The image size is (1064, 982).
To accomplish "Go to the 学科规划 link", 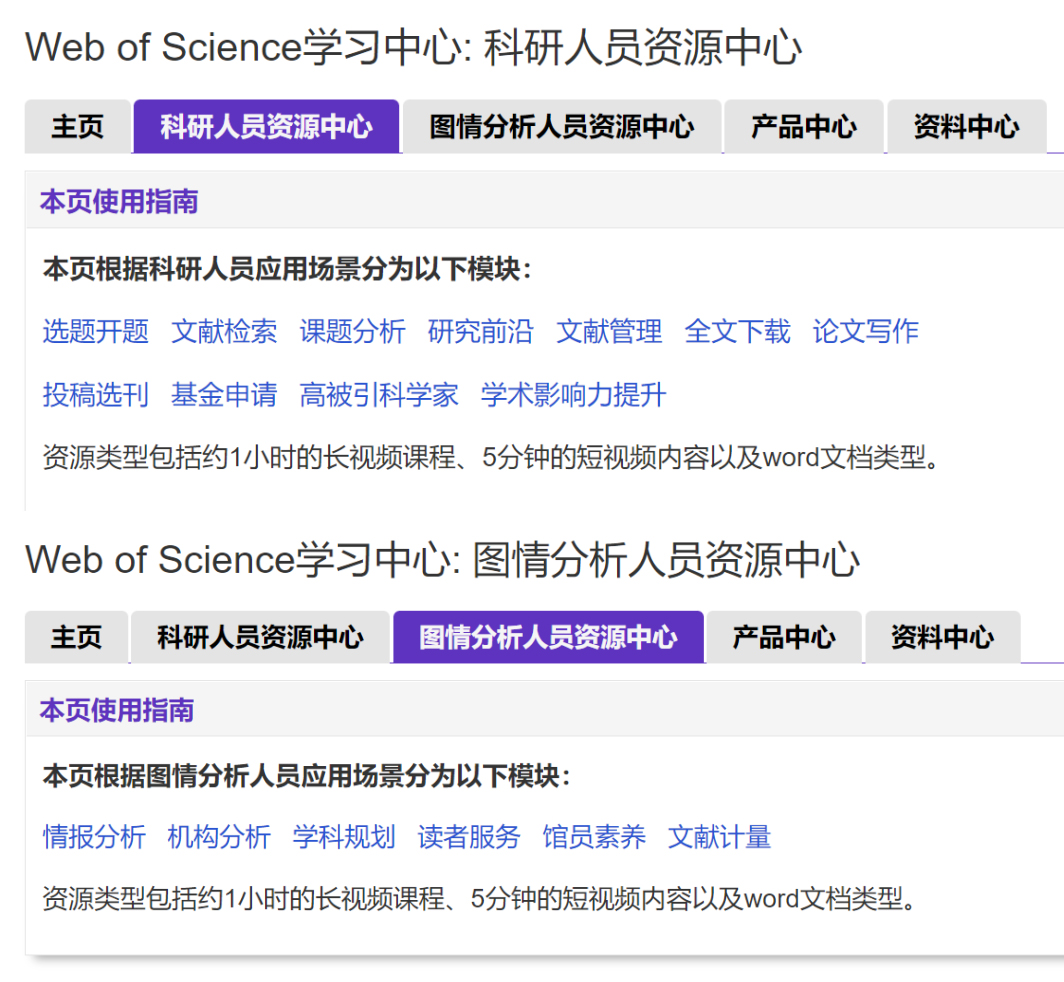I will [343, 837].
